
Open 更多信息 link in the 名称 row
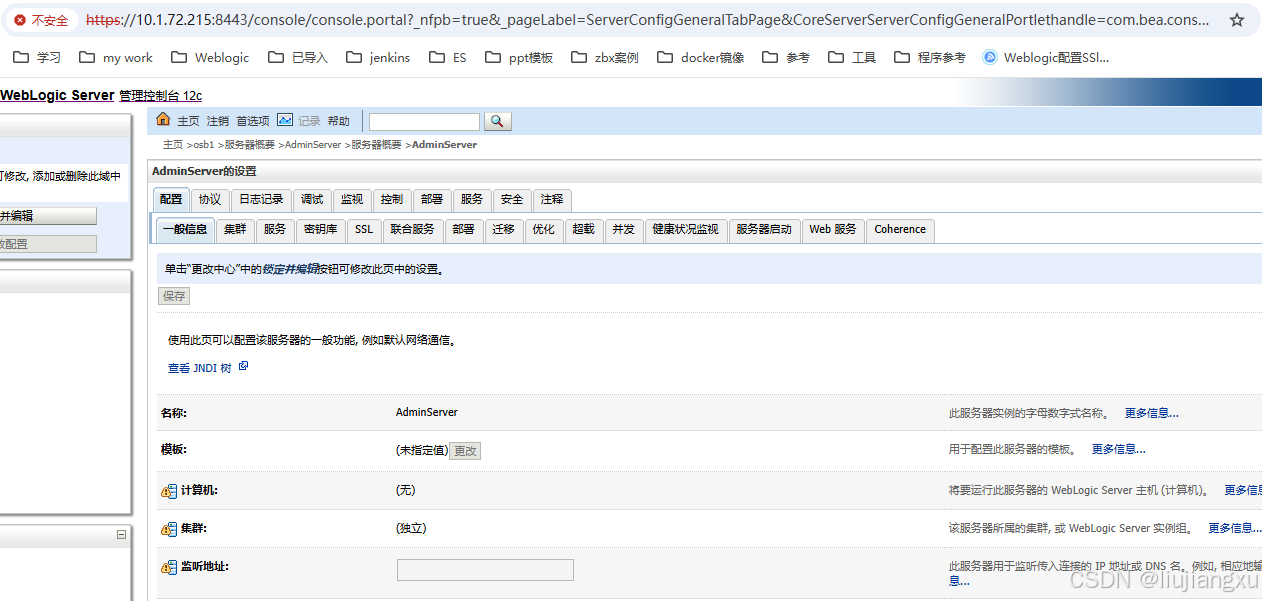point(1151,413)
